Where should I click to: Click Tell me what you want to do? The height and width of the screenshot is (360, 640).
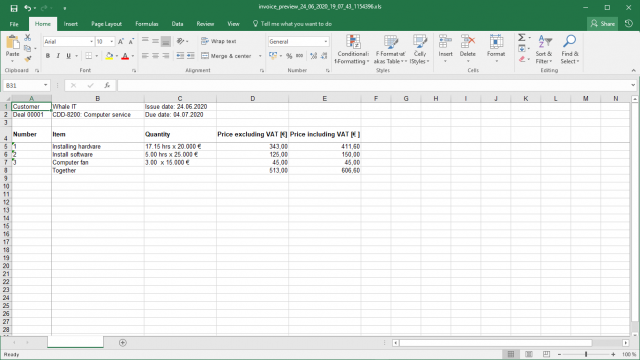[x=292, y=24]
